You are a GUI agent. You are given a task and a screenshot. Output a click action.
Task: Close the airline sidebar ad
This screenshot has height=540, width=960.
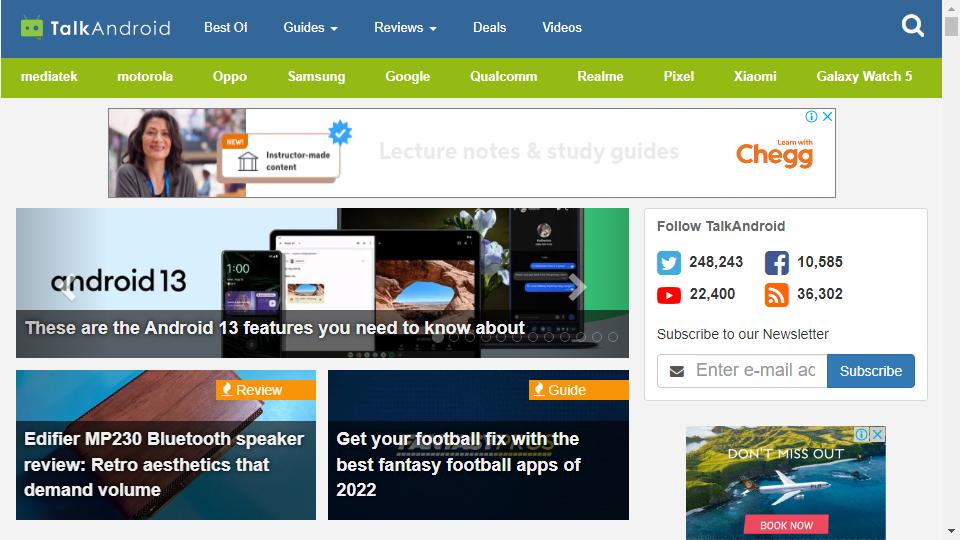point(877,434)
